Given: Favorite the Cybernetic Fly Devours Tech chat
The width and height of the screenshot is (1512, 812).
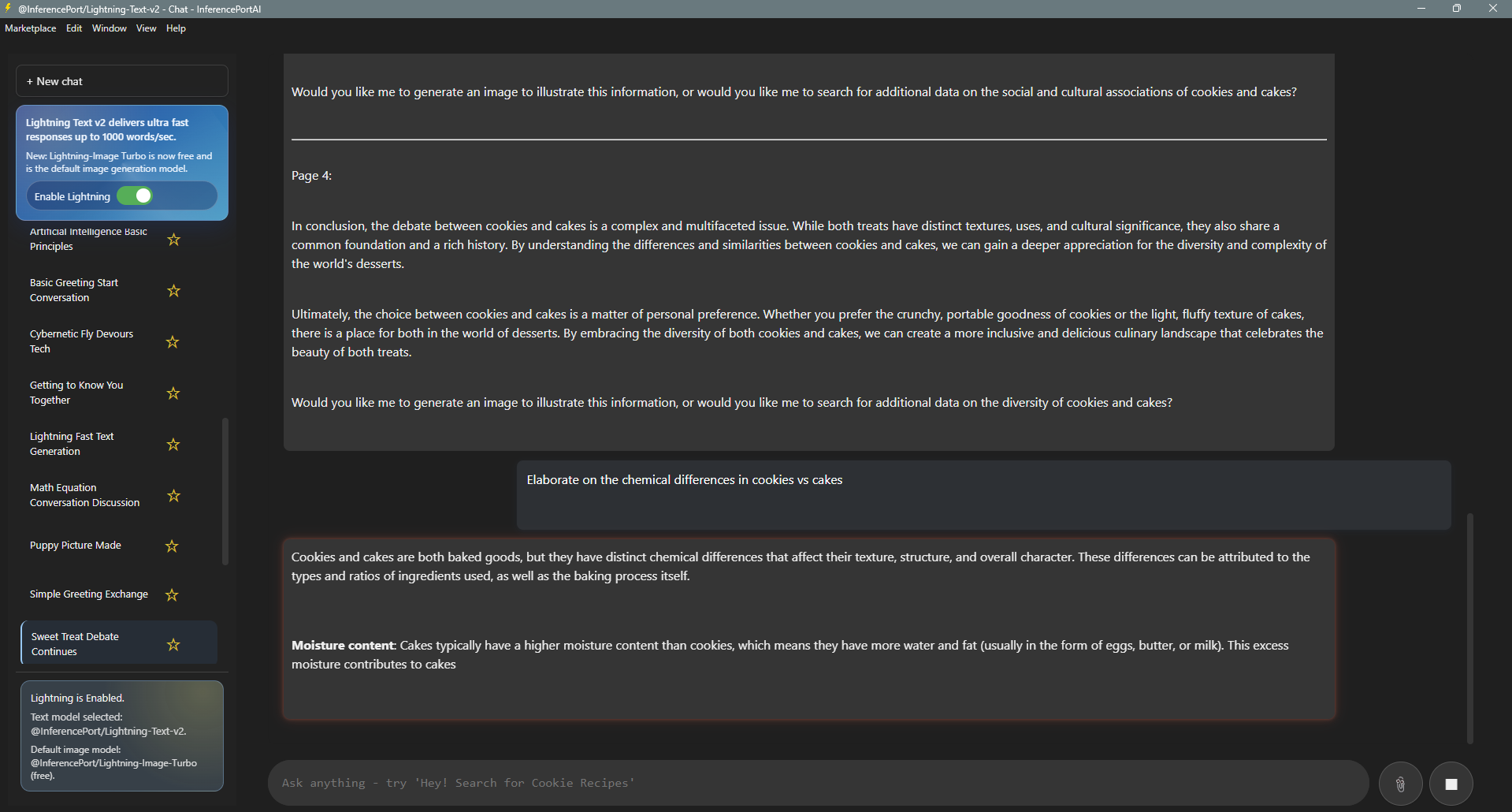Looking at the screenshot, I should [x=173, y=342].
